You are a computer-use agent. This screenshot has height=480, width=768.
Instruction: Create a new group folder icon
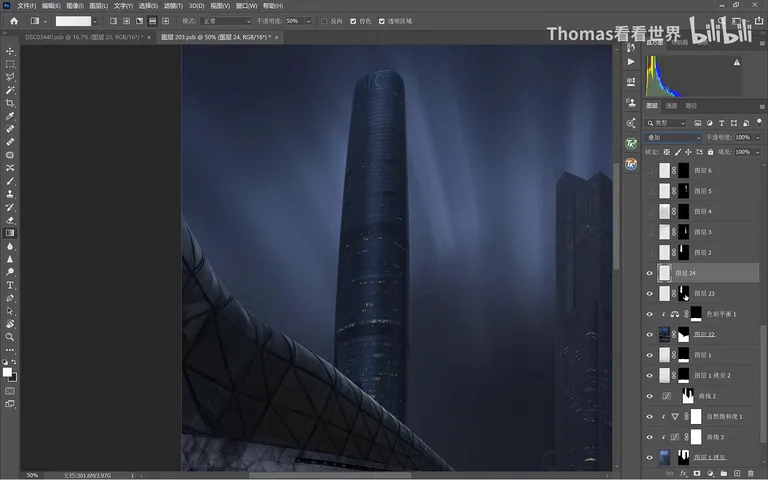point(723,473)
